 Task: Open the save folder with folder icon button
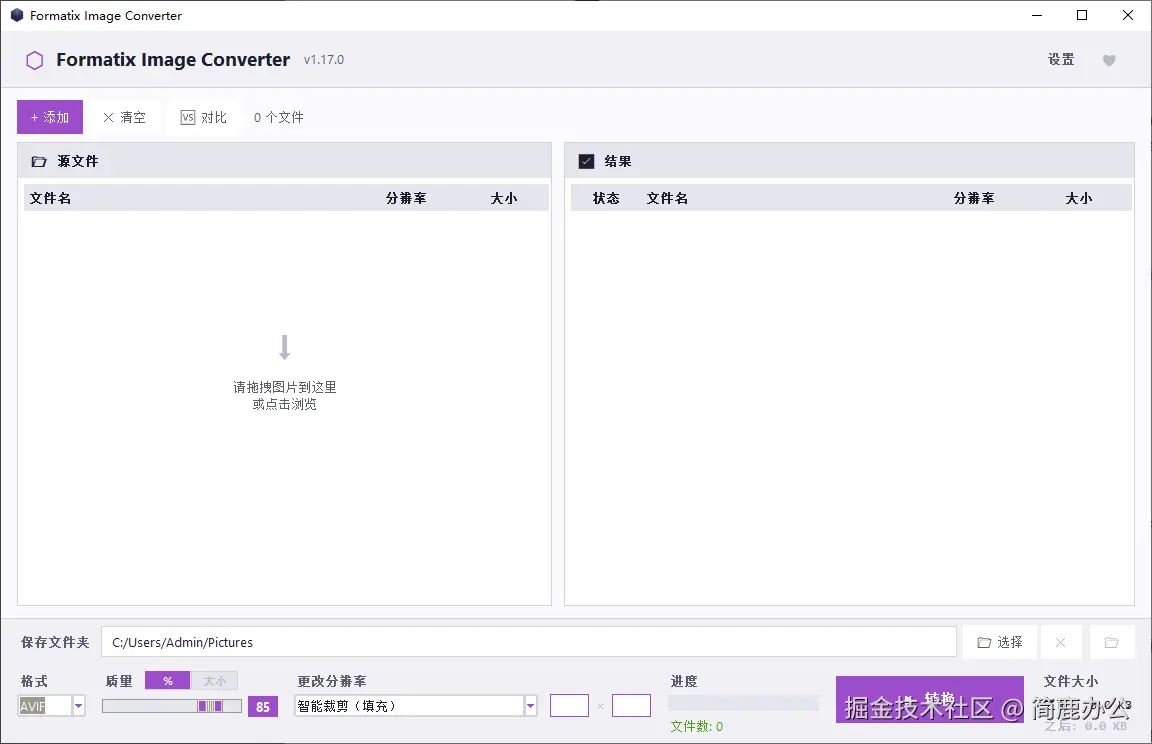1112,642
